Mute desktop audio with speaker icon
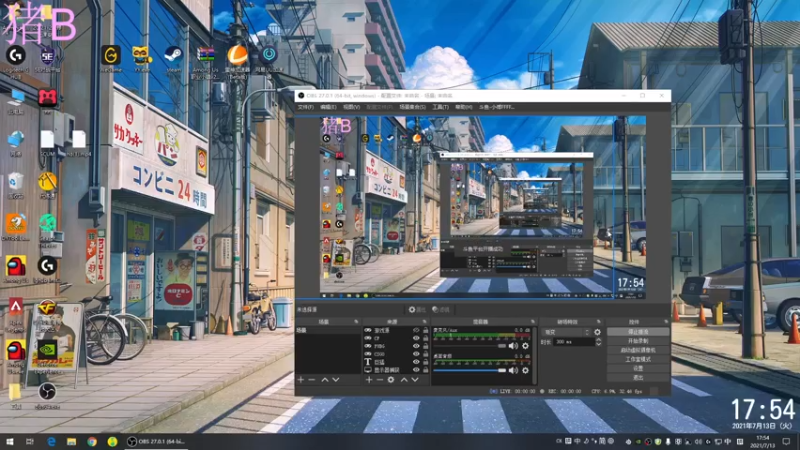This screenshot has height=450, width=800. tap(513, 370)
